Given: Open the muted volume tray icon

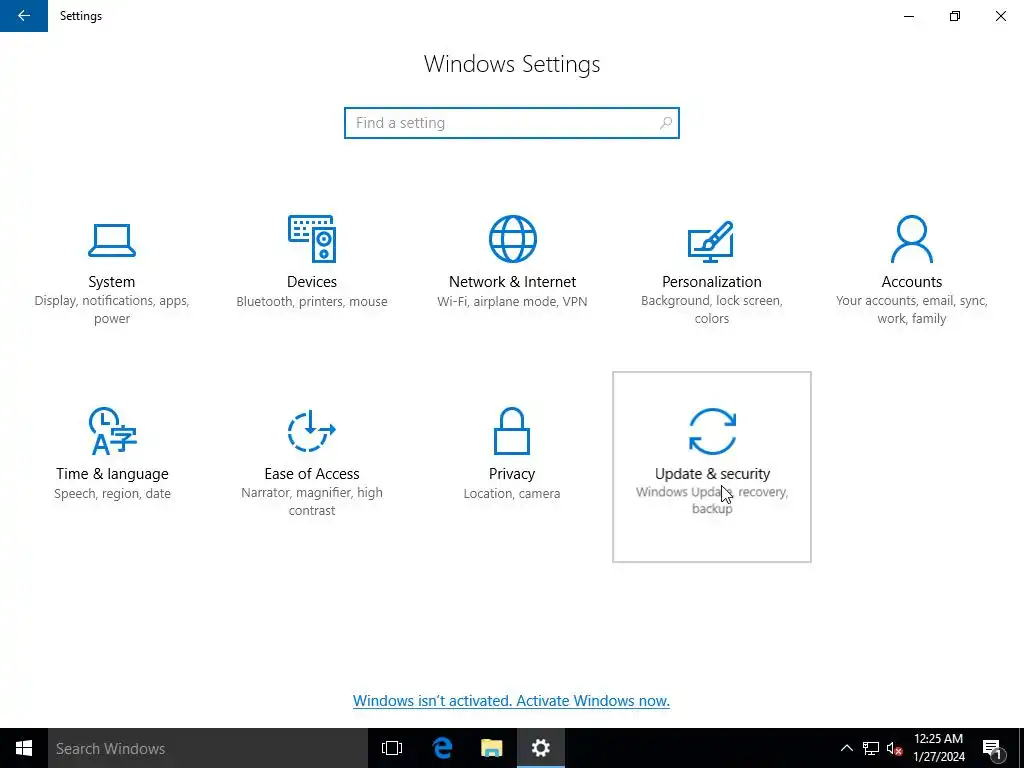Looking at the screenshot, I should pos(894,748).
